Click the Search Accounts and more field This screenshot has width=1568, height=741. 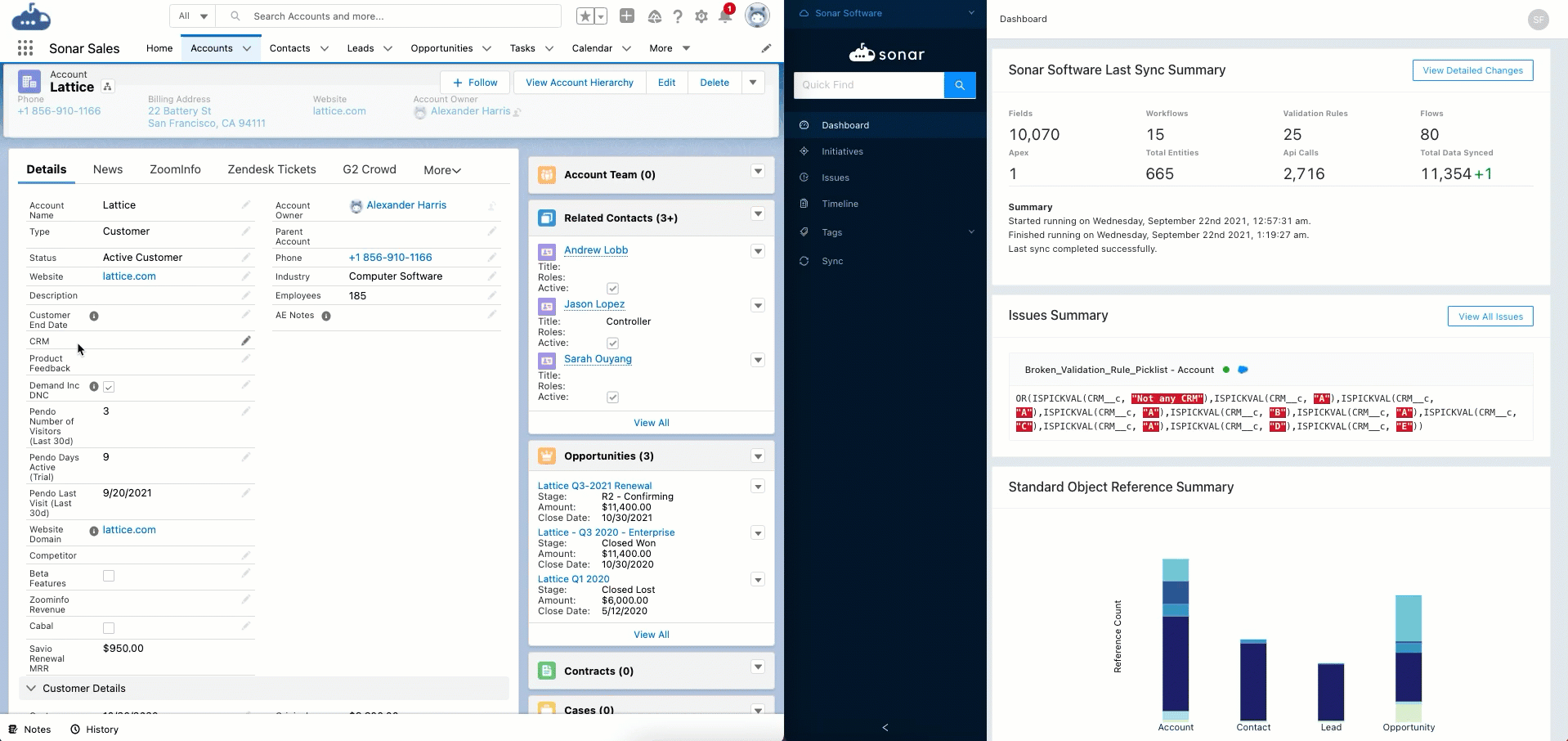coord(389,16)
